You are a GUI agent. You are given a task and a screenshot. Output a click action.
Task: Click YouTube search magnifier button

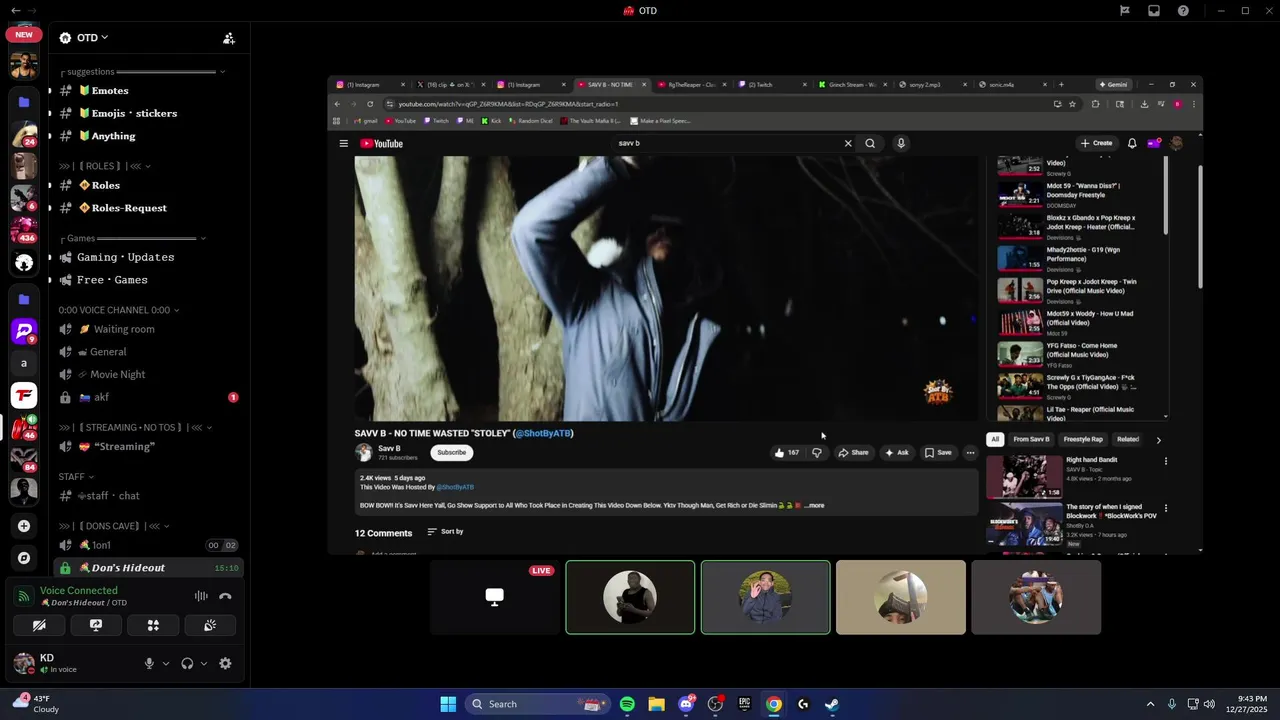(870, 143)
